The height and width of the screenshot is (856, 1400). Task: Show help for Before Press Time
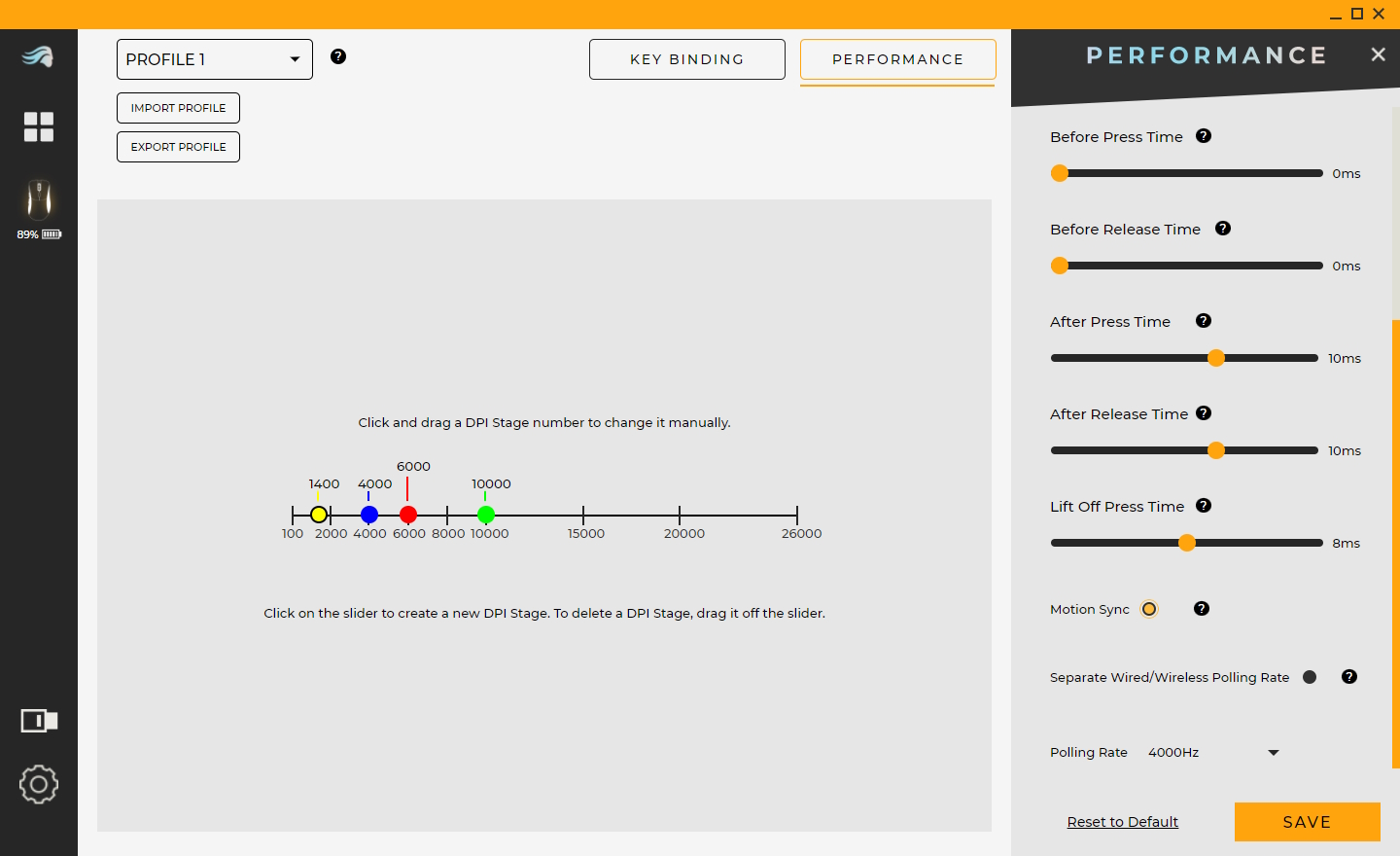coord(1204,136)
